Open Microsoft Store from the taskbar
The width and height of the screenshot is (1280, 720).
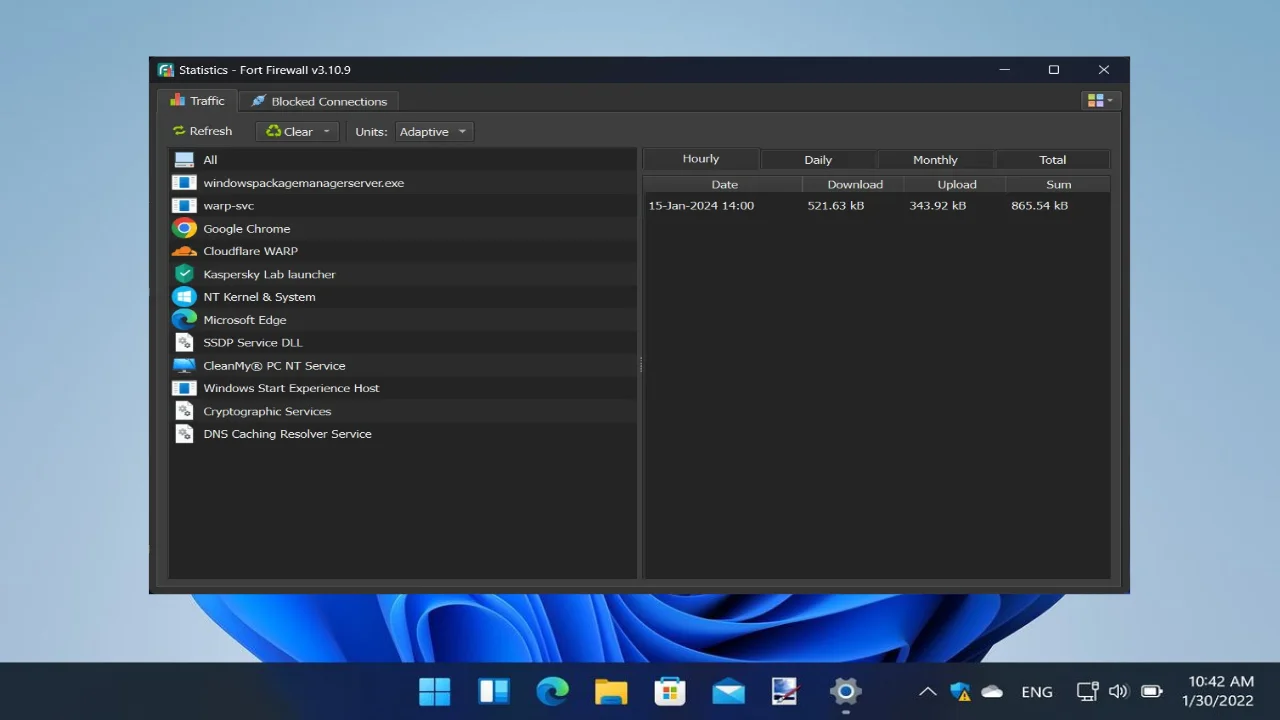pos(669,691)
